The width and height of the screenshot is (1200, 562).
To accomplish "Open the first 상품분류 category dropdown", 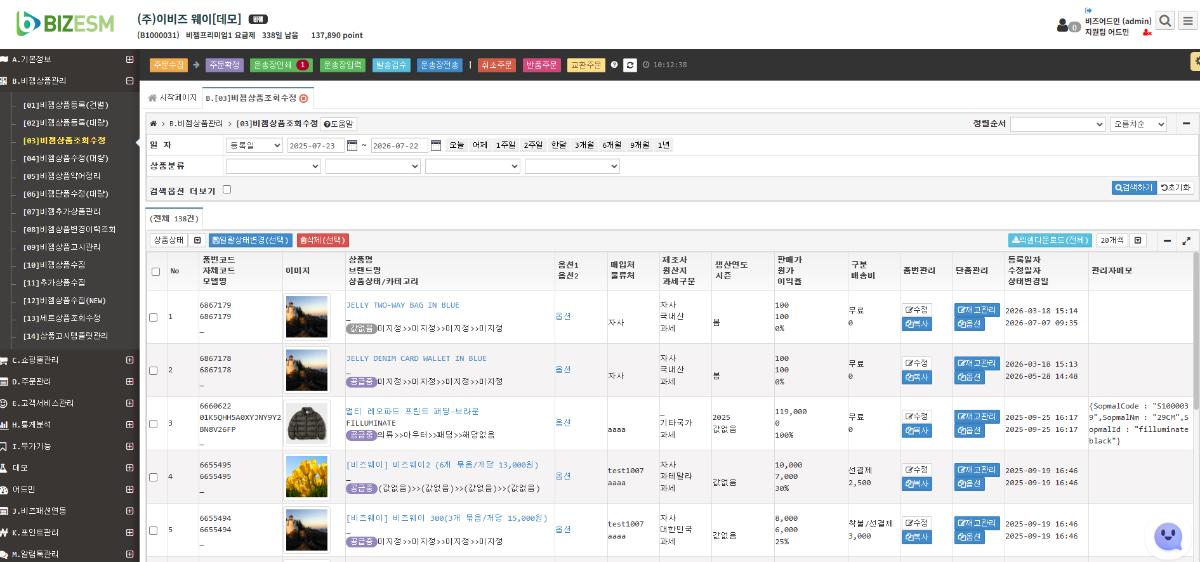I will 273,166.
